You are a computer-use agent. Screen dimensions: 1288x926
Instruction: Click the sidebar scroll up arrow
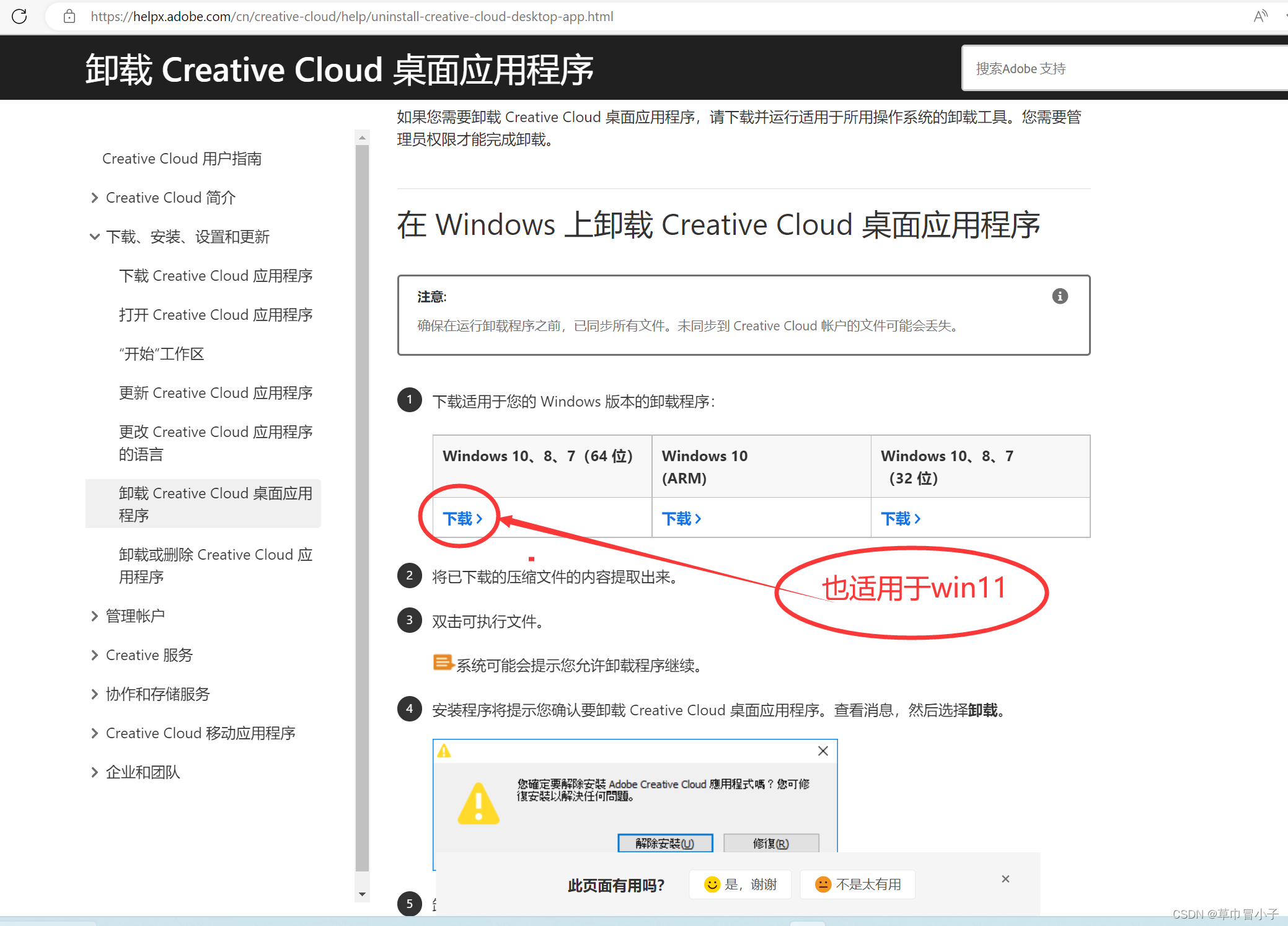click(x=362, y=137)
